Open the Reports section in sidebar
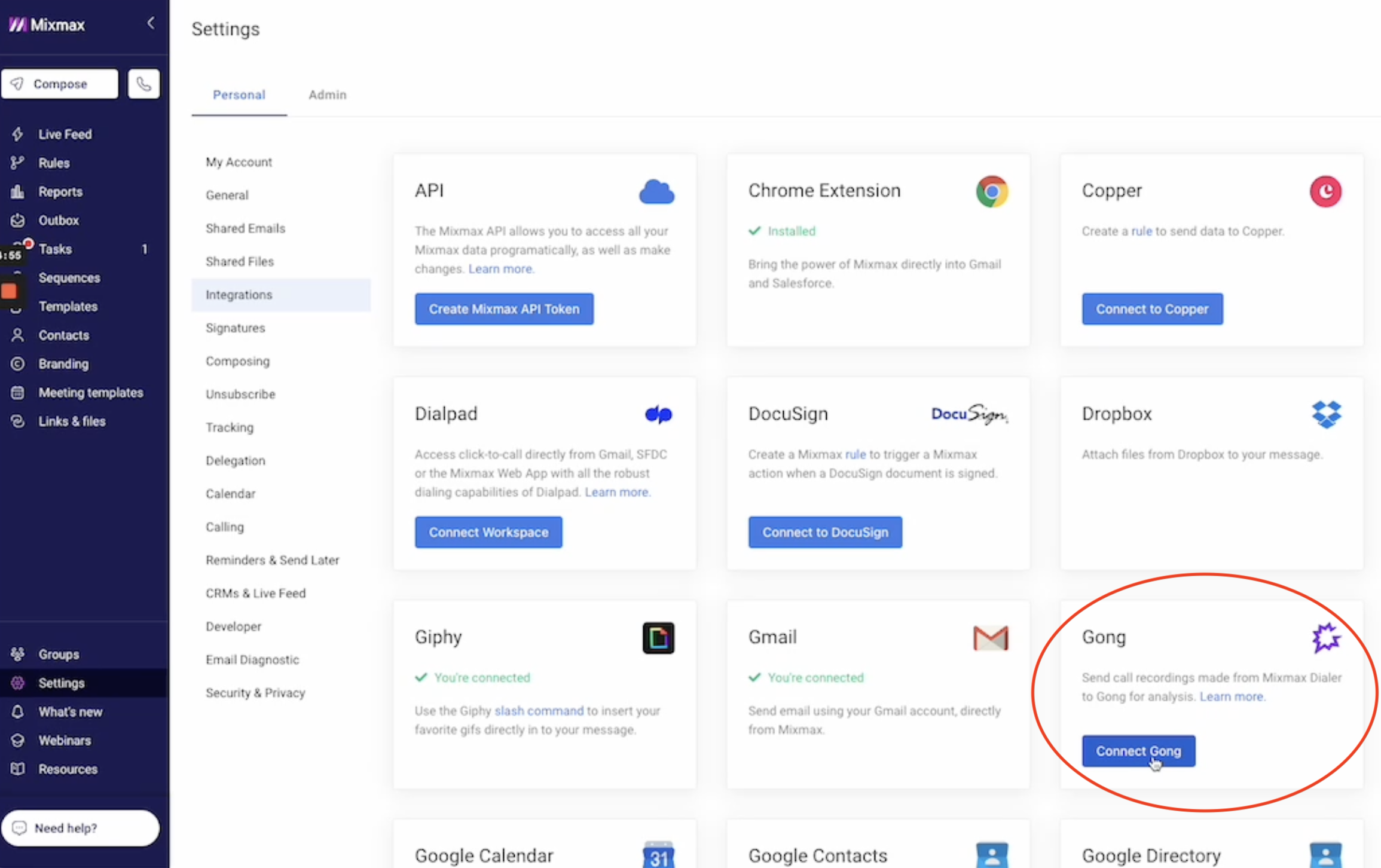The width and height of the screenshot is (1381, 868). [x=60, y=191]
